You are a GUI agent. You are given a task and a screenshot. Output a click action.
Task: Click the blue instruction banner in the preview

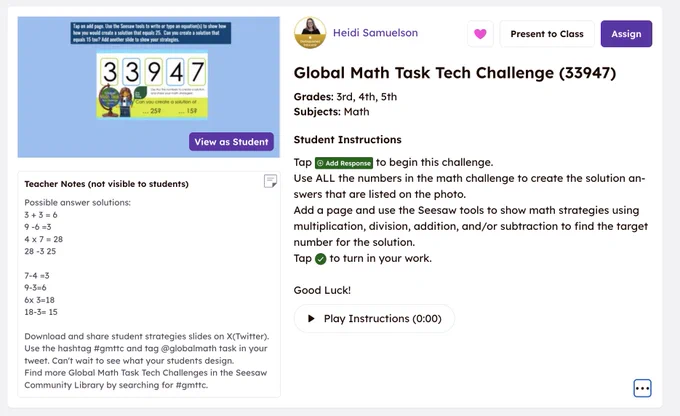150,33
